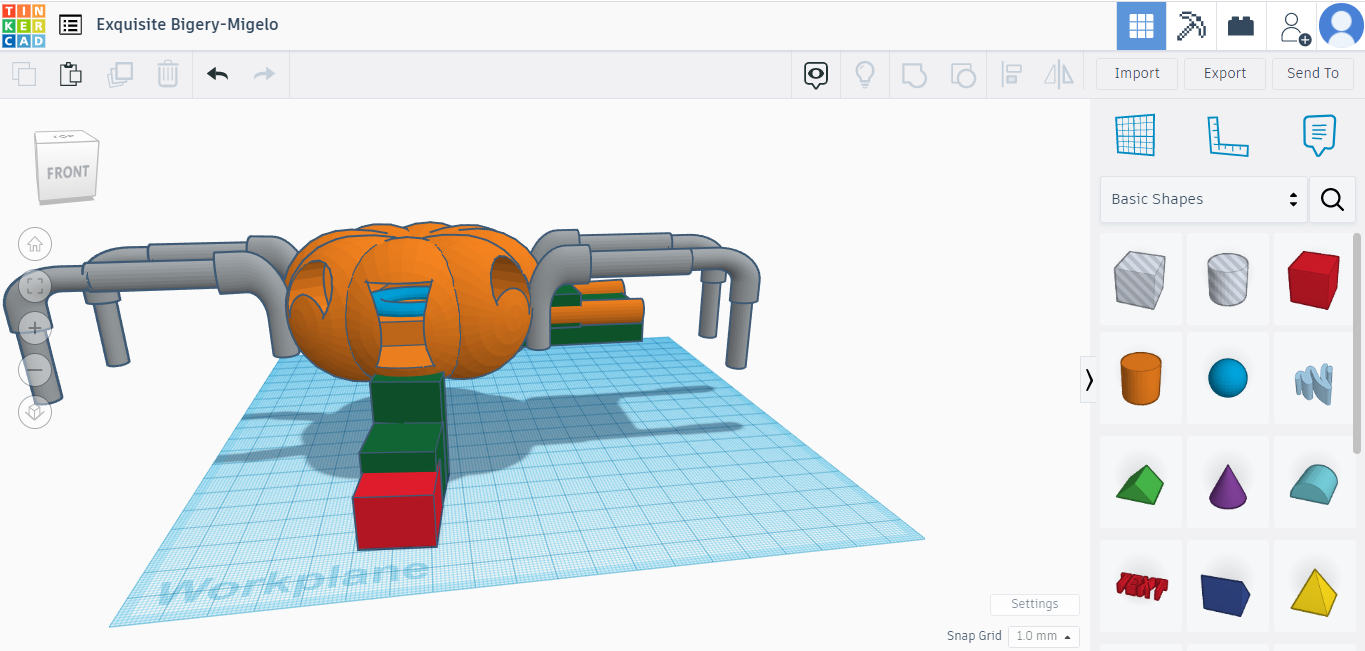Viewport: 1365px width, 651px height.
Task: Click the Undo arrow in the toolbar
Action: click(x=217, y=73)
